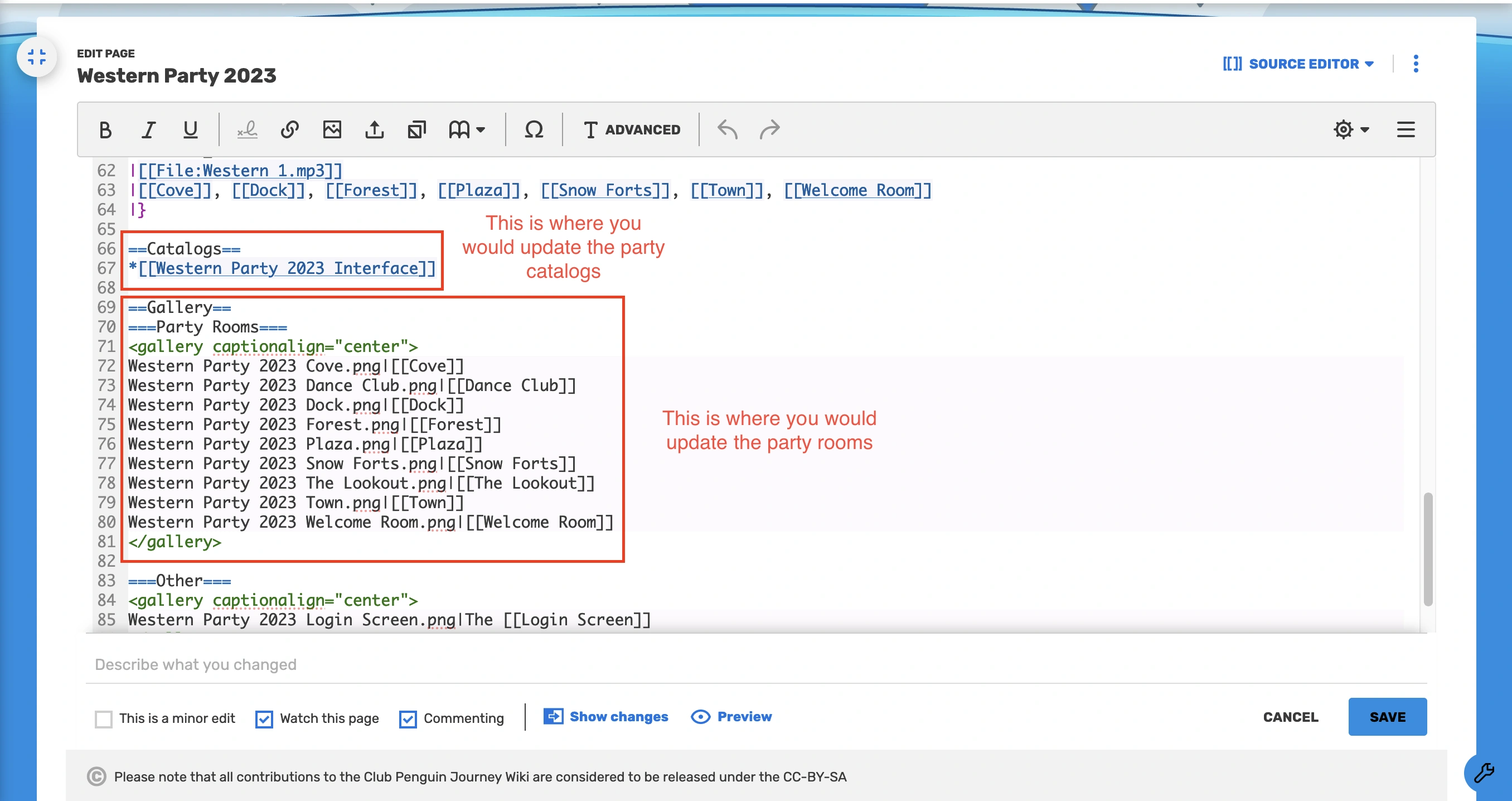Insert a special character using the omega icon
Image resolution: width=1512 pixels, height=801 pixels.
pos(534,130)
